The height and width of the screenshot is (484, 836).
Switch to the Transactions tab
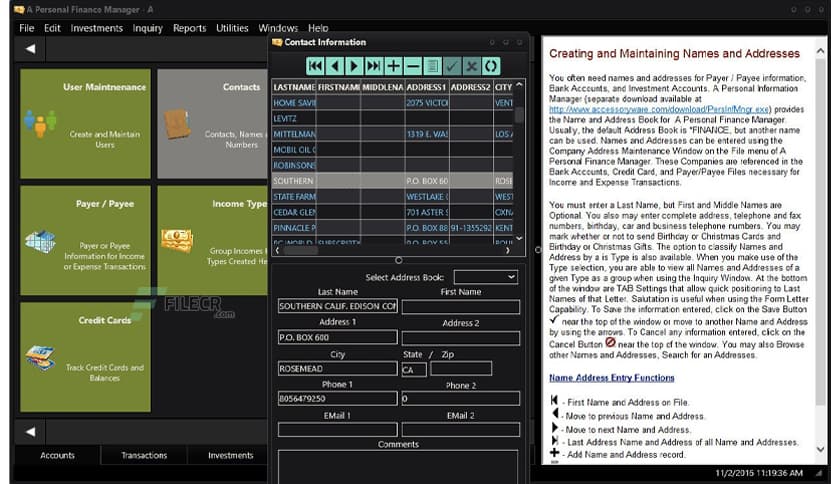pos(144,455)
